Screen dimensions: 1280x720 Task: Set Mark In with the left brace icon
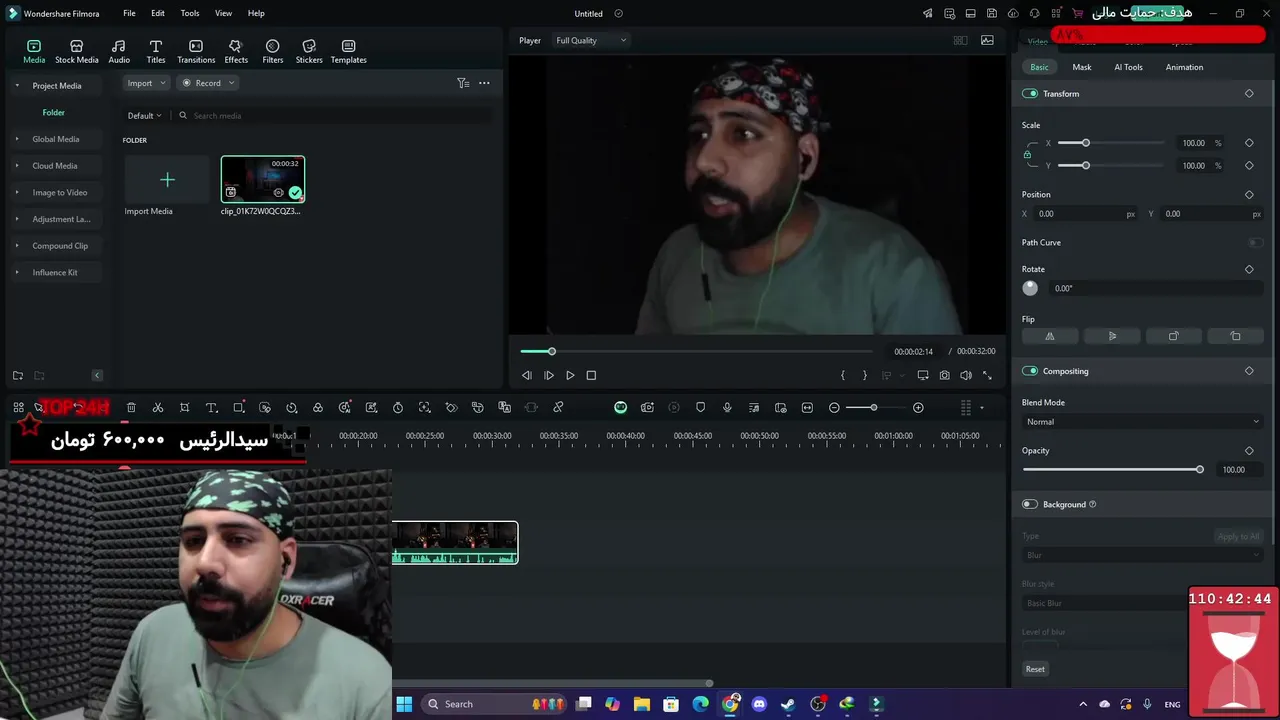click(843, 376)
